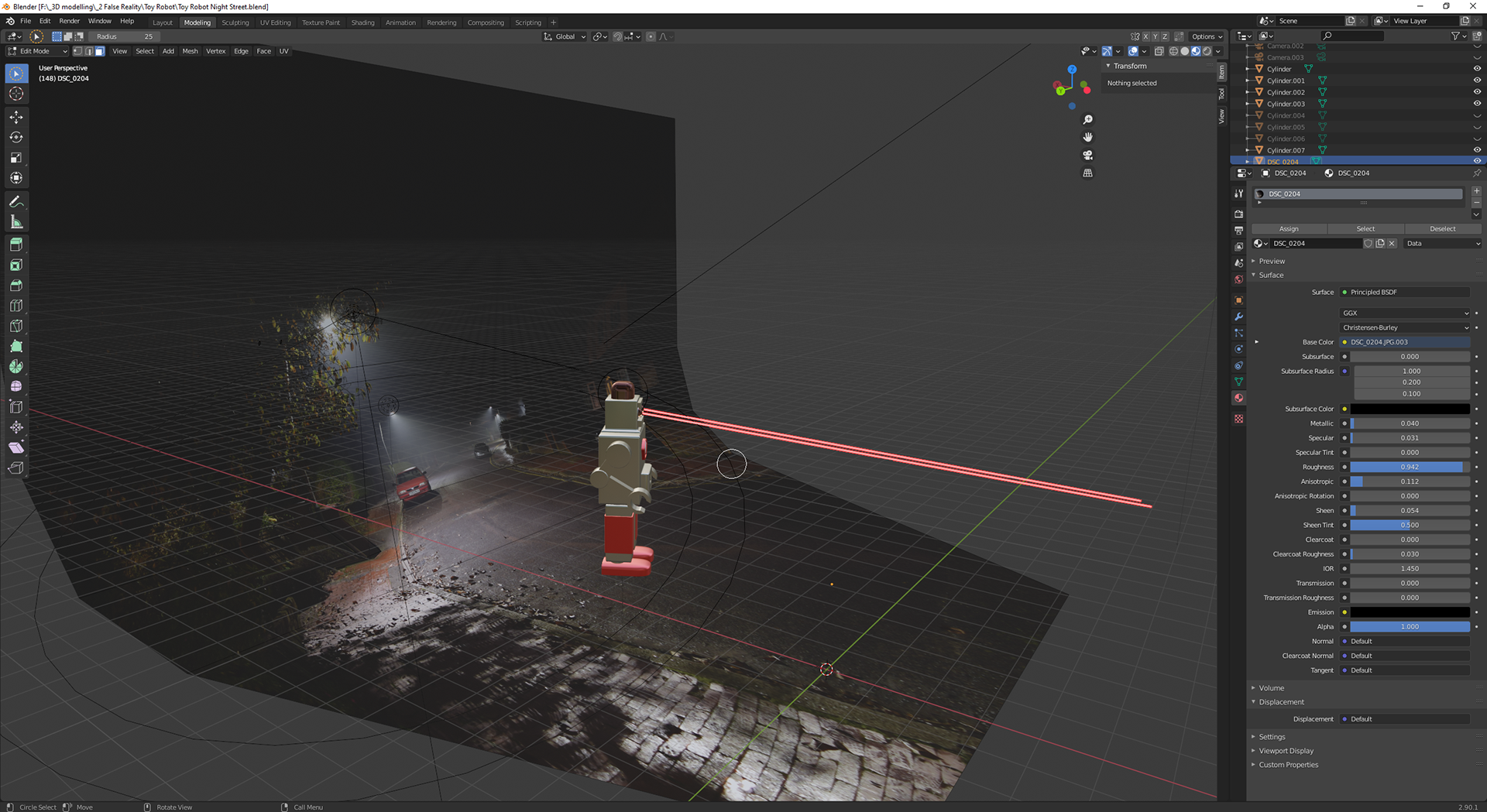The image size is (1487, 812).
Task: Select the Spin tool
Action: pyautogui.click(x=16, y=366)
